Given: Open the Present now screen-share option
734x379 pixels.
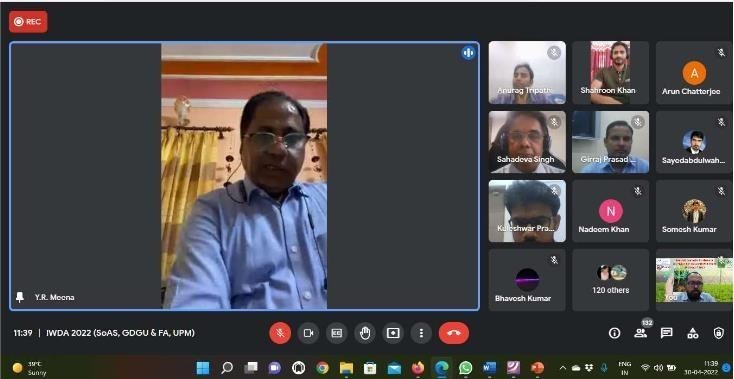Looking at the screenshot, I should click(x=393, y=333).
